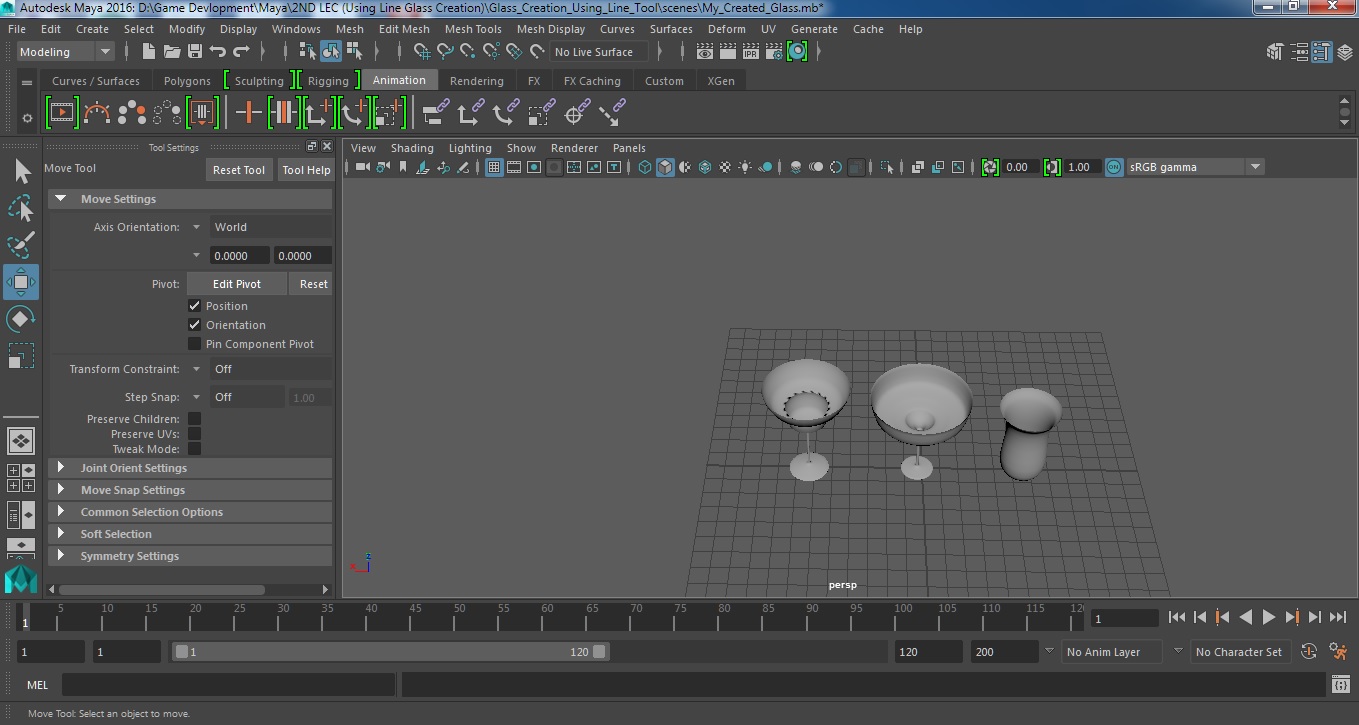
Task: Redo action with redo arrow
Action: point(241,51)
